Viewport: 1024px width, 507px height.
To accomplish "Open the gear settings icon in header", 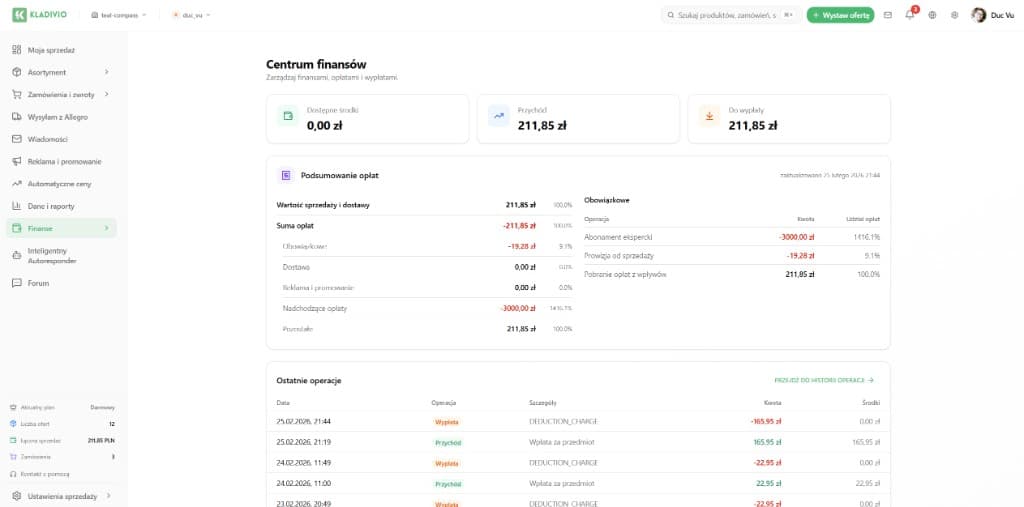I will [x=954, y=15].
